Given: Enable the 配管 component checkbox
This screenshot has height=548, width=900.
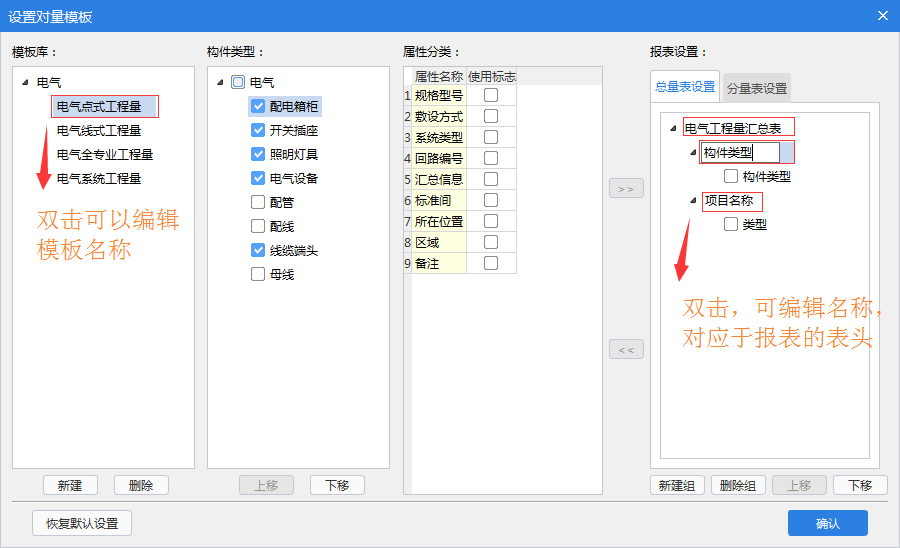Looking at the screenshot, I should tap(258, 202).
